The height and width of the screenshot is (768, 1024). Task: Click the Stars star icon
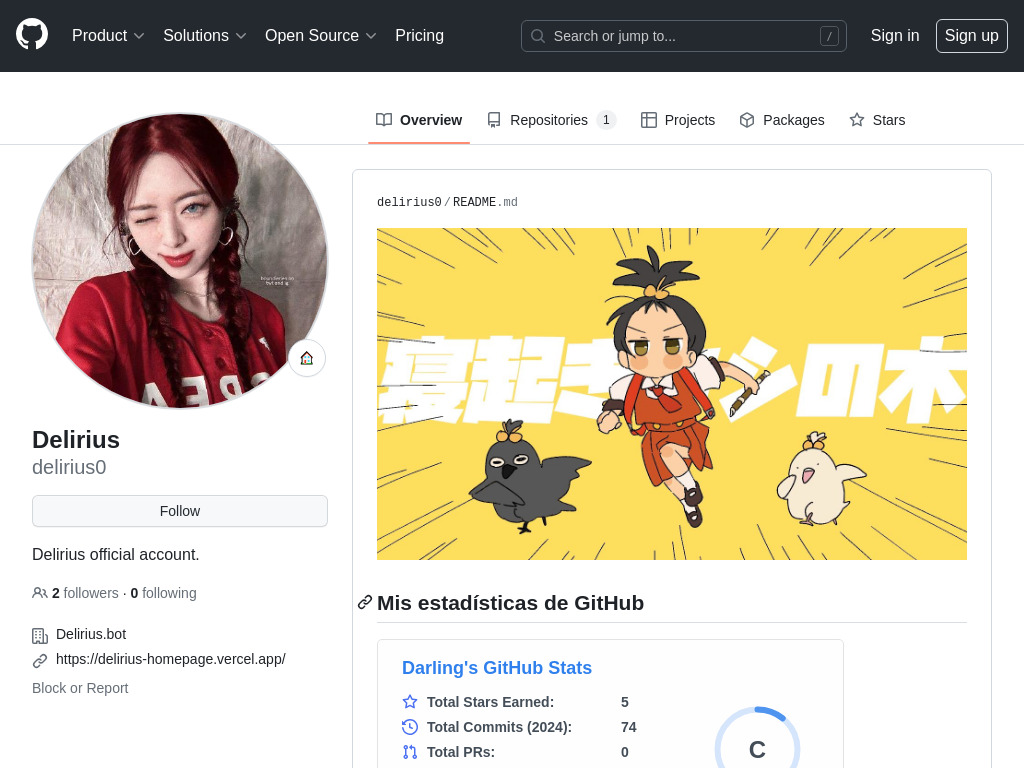click(x=857, y=120)
